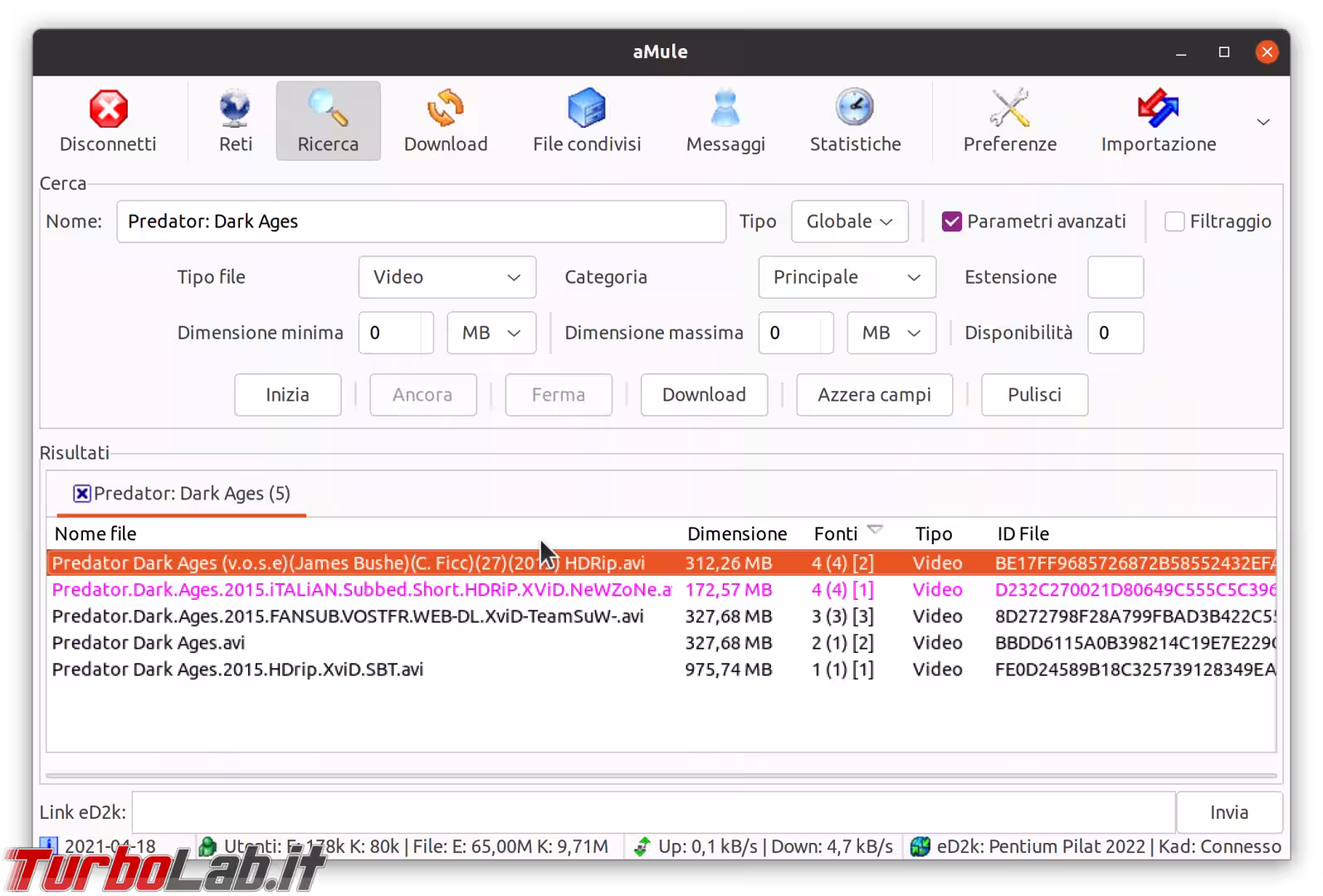Show the File condivisi panel

587,121
